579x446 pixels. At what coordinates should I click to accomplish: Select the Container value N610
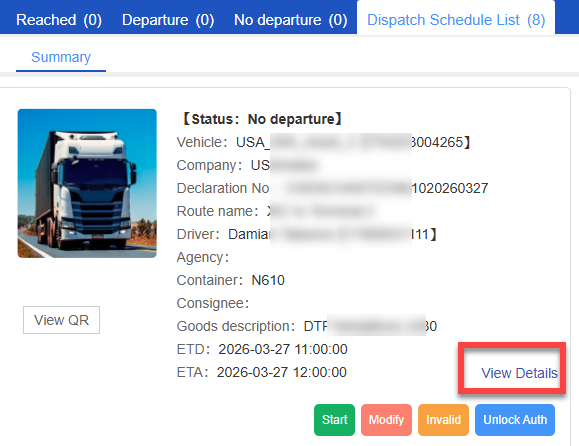coord(268,280)
